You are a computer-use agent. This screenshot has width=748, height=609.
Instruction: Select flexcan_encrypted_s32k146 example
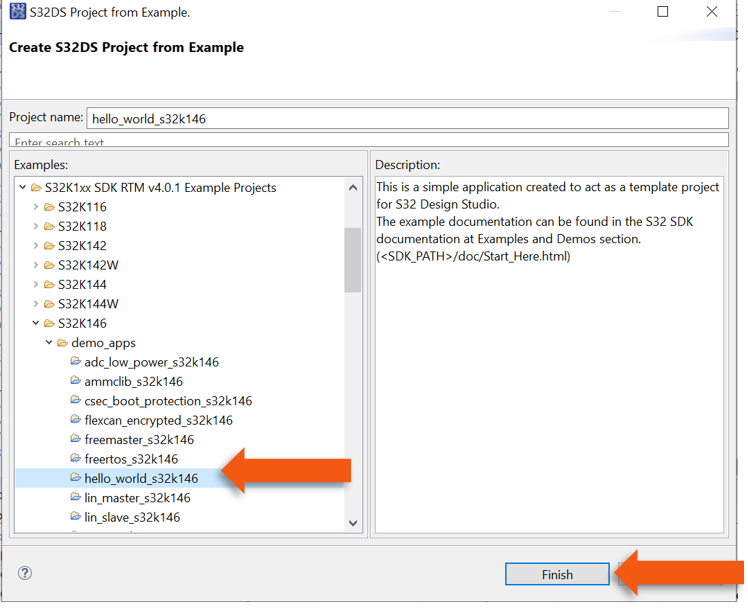click(158, 420)
